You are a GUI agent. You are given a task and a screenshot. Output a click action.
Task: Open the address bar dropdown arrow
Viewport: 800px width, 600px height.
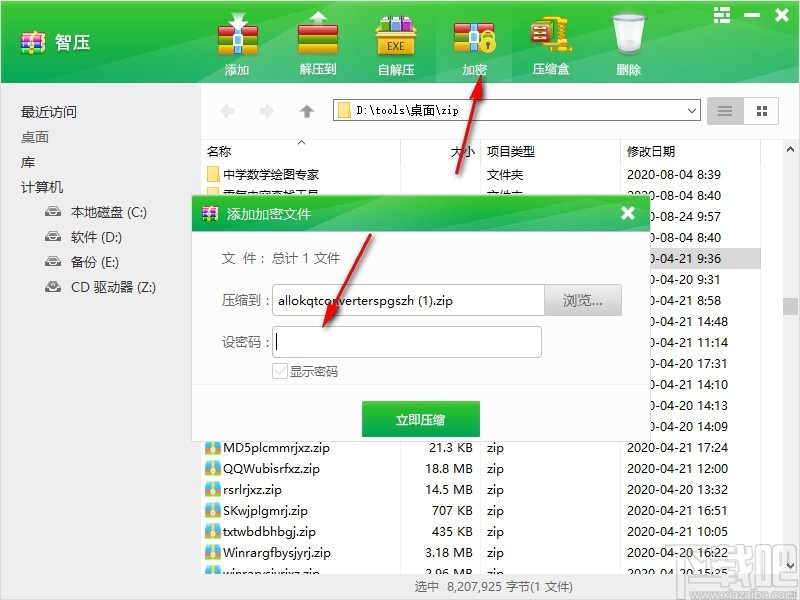692,110
